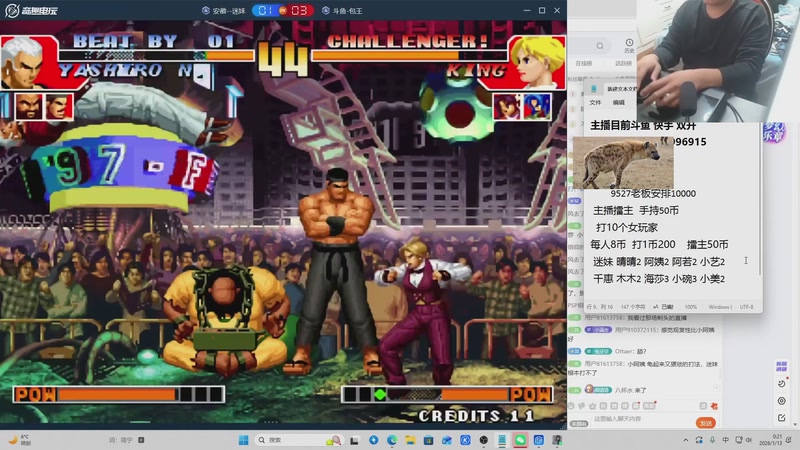Image resolution: width=800 pixels, height=450 pixels.
Task: Click the 01:03 score indicator in title bar
Action: pyautogui.click(x=283, y=11)
